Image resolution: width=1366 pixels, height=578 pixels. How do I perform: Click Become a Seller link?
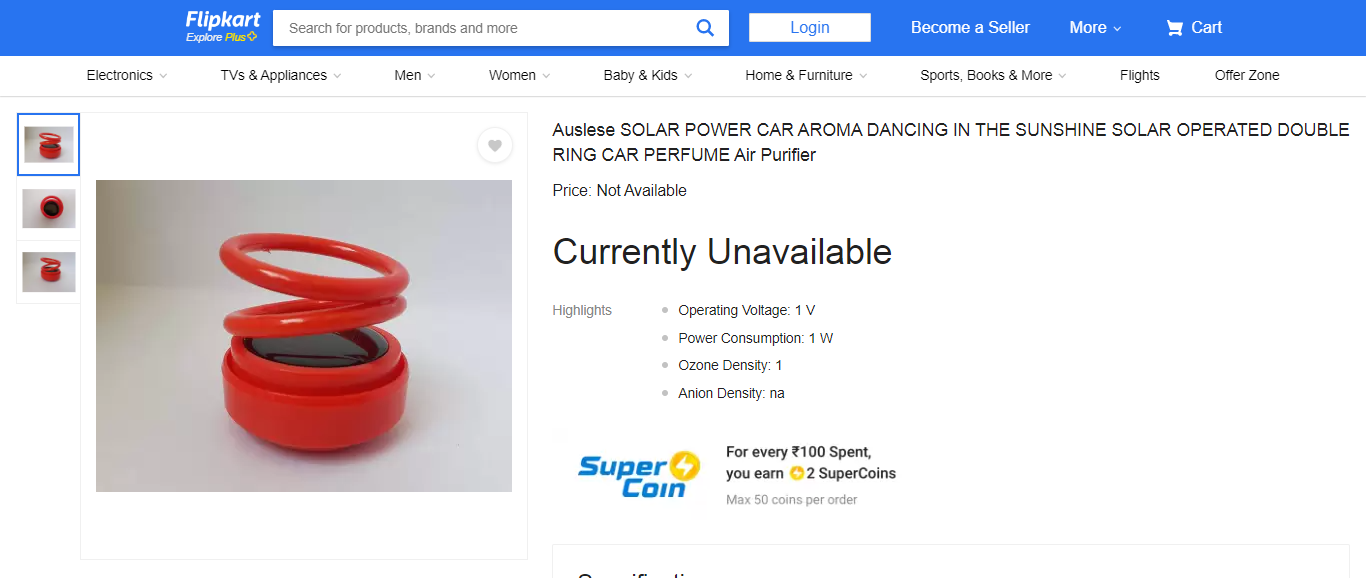point(969,28)
